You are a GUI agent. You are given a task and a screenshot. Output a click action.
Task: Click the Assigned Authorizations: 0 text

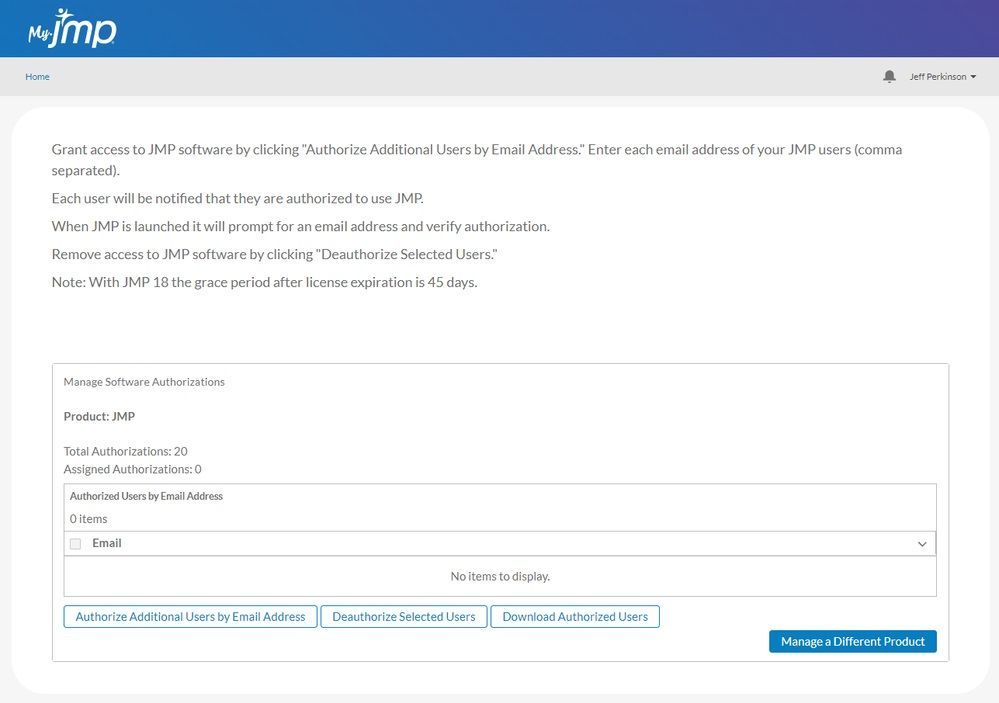click(x=132, y=469)
